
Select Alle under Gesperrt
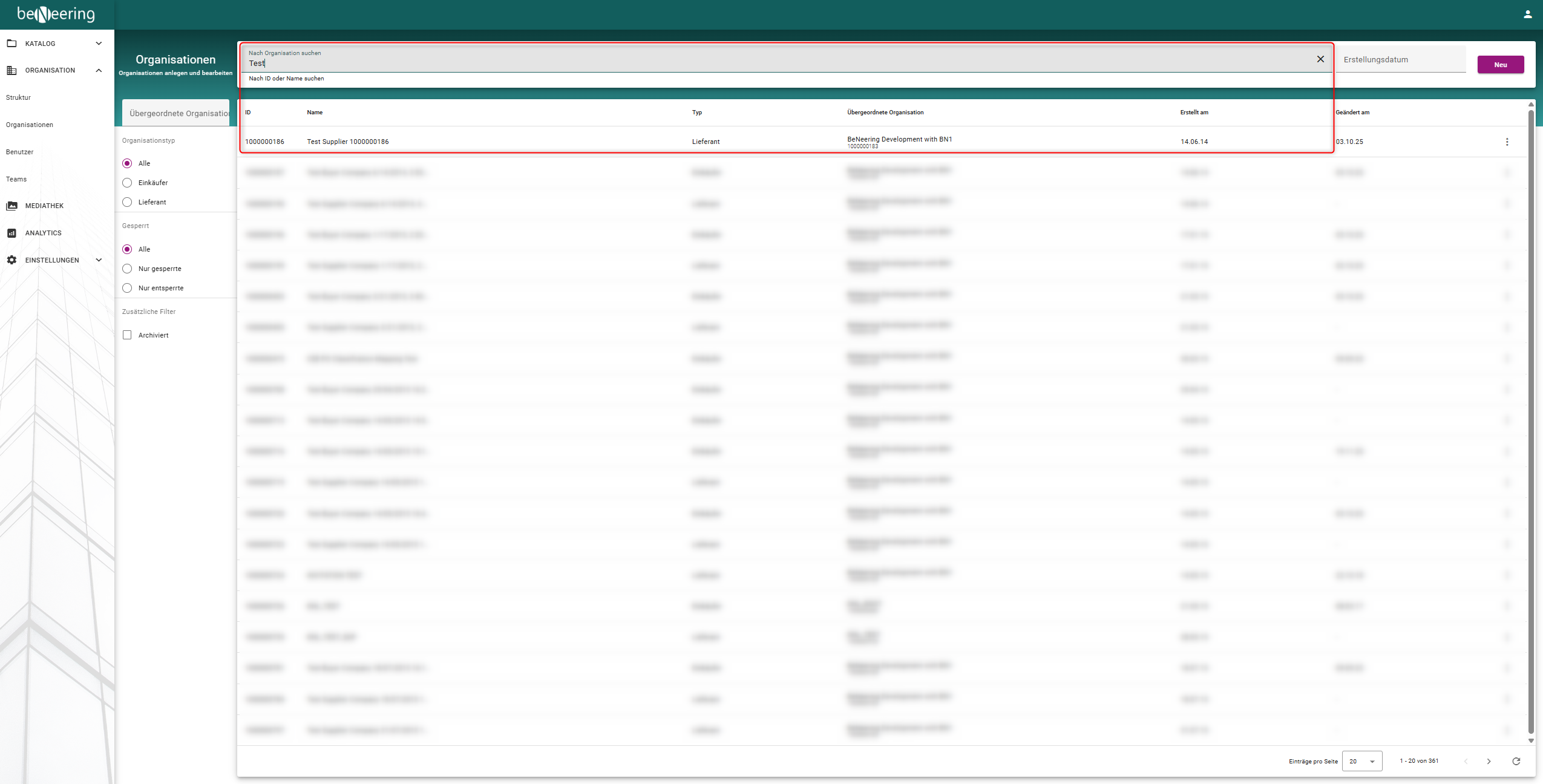(127, 249)
